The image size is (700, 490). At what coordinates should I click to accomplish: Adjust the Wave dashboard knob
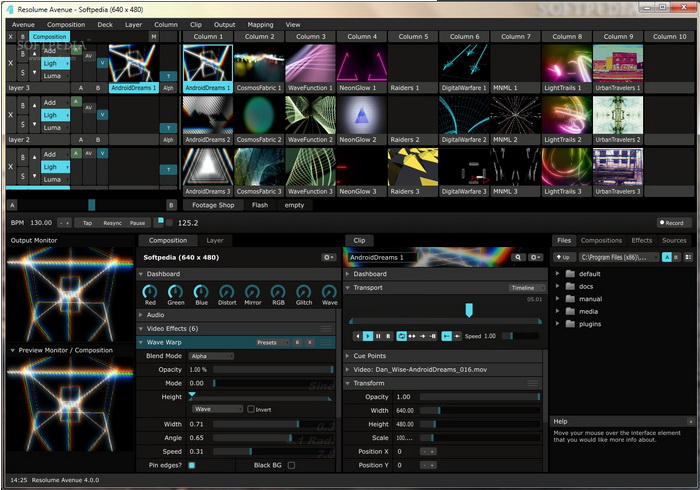point(329,292)
